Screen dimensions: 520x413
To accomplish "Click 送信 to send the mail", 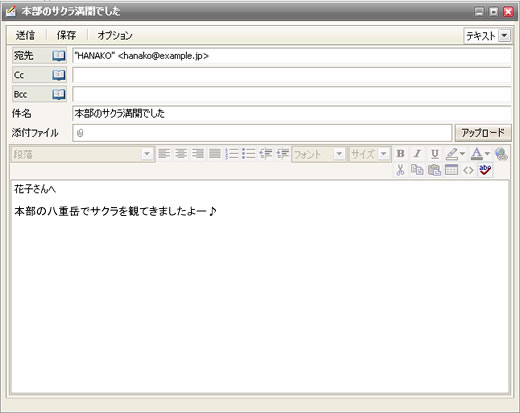I will coord(25,35).
